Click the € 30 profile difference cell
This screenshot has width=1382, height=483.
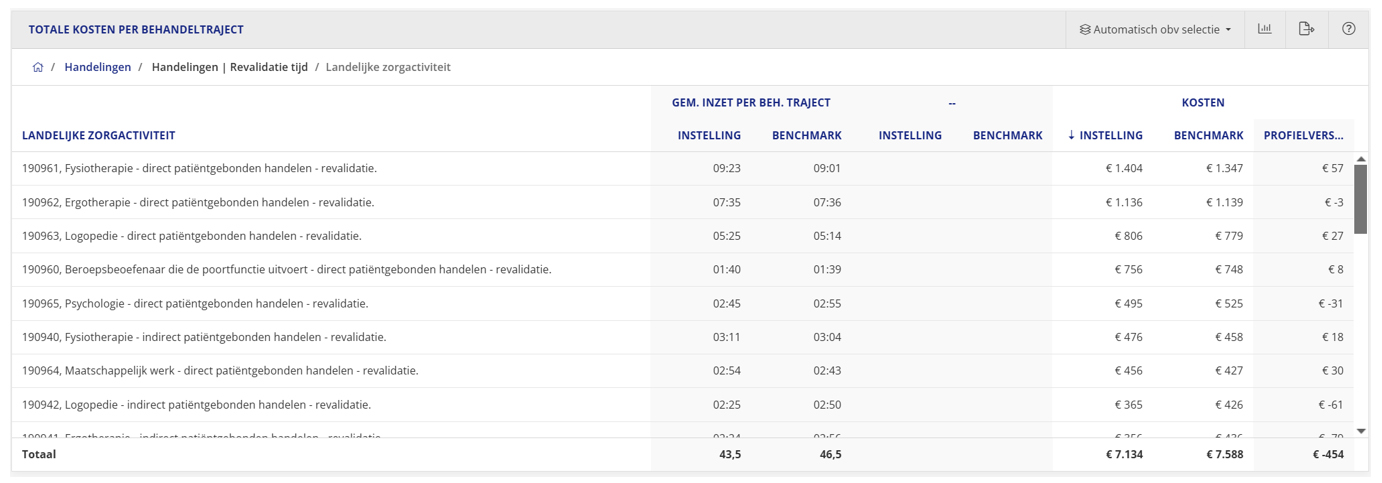[1332, 370]
